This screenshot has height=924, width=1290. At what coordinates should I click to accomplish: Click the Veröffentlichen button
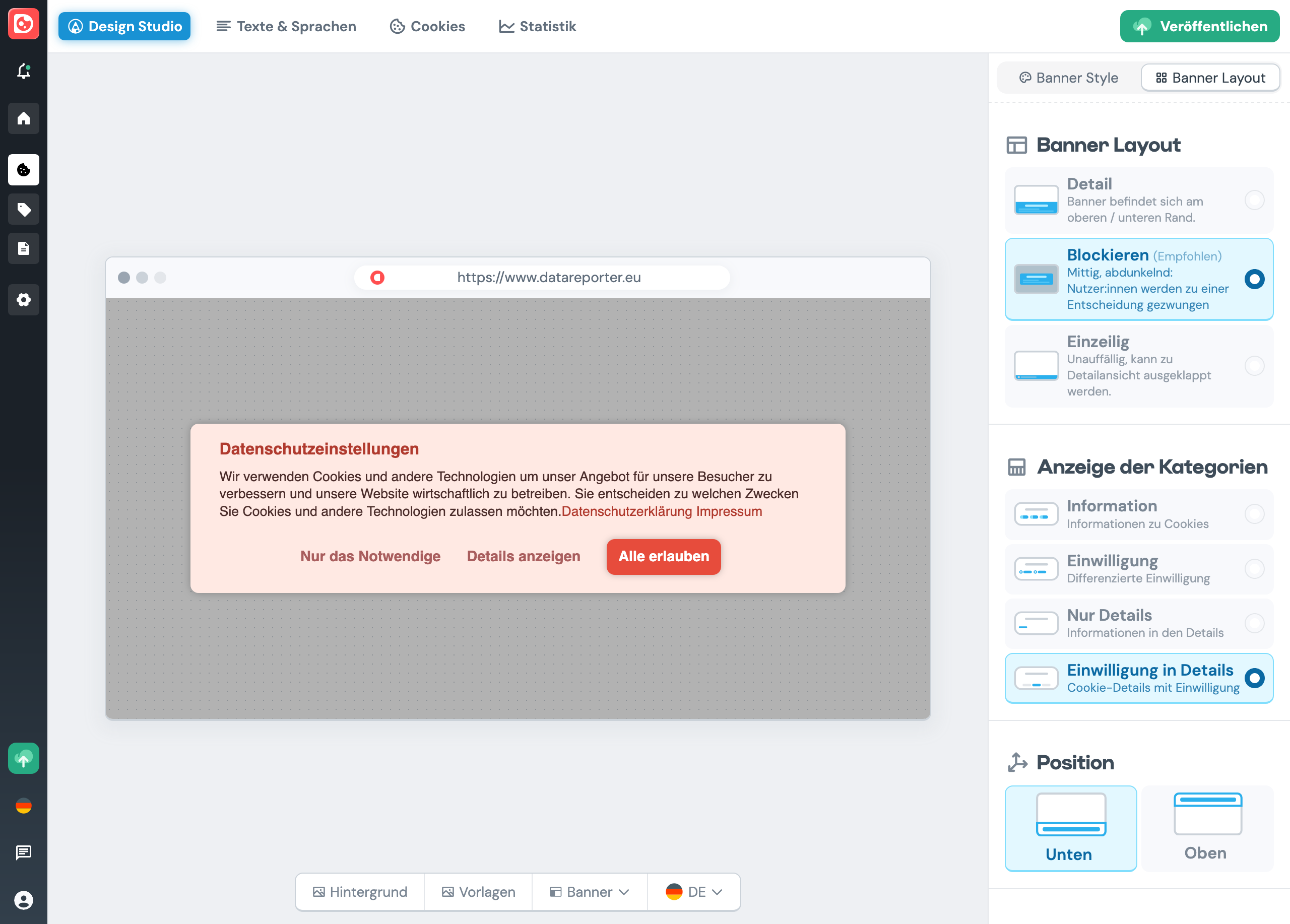[x=1199, y=26]
